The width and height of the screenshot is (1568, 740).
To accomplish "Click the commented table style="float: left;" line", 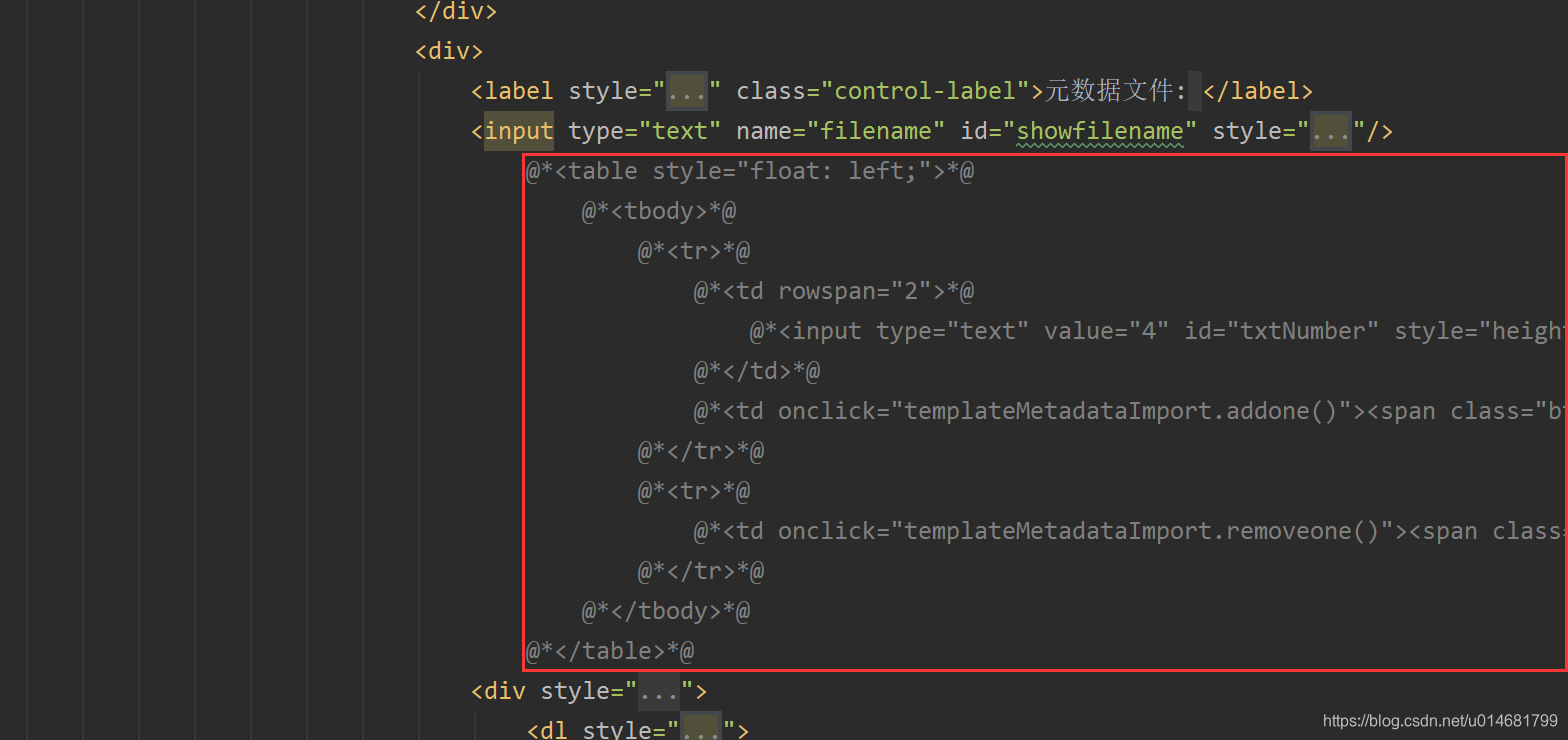I will [751, 171].
